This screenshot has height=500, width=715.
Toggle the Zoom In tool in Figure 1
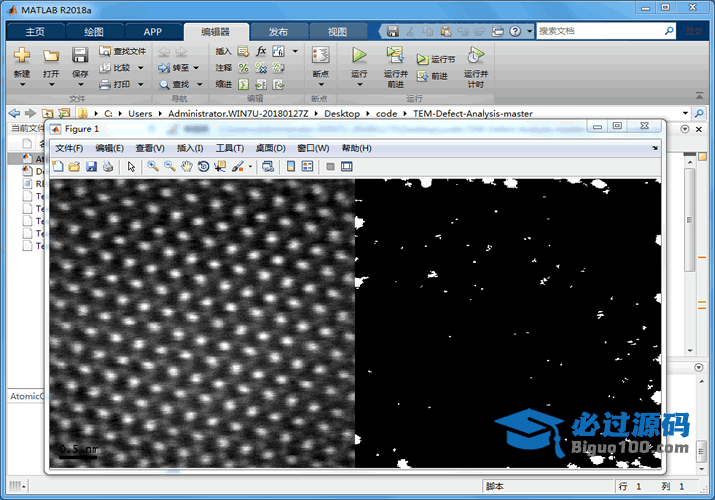tap(153, 166)
